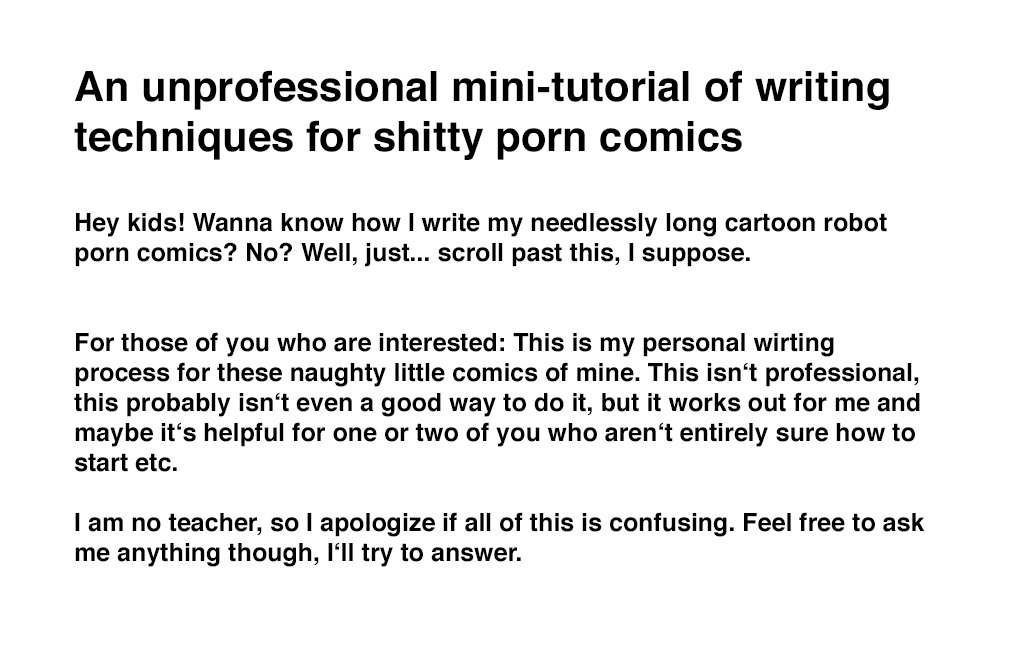The image size is (1018, 651).
Task: Click the word 'writing' in the title
Action: (823, 88)
